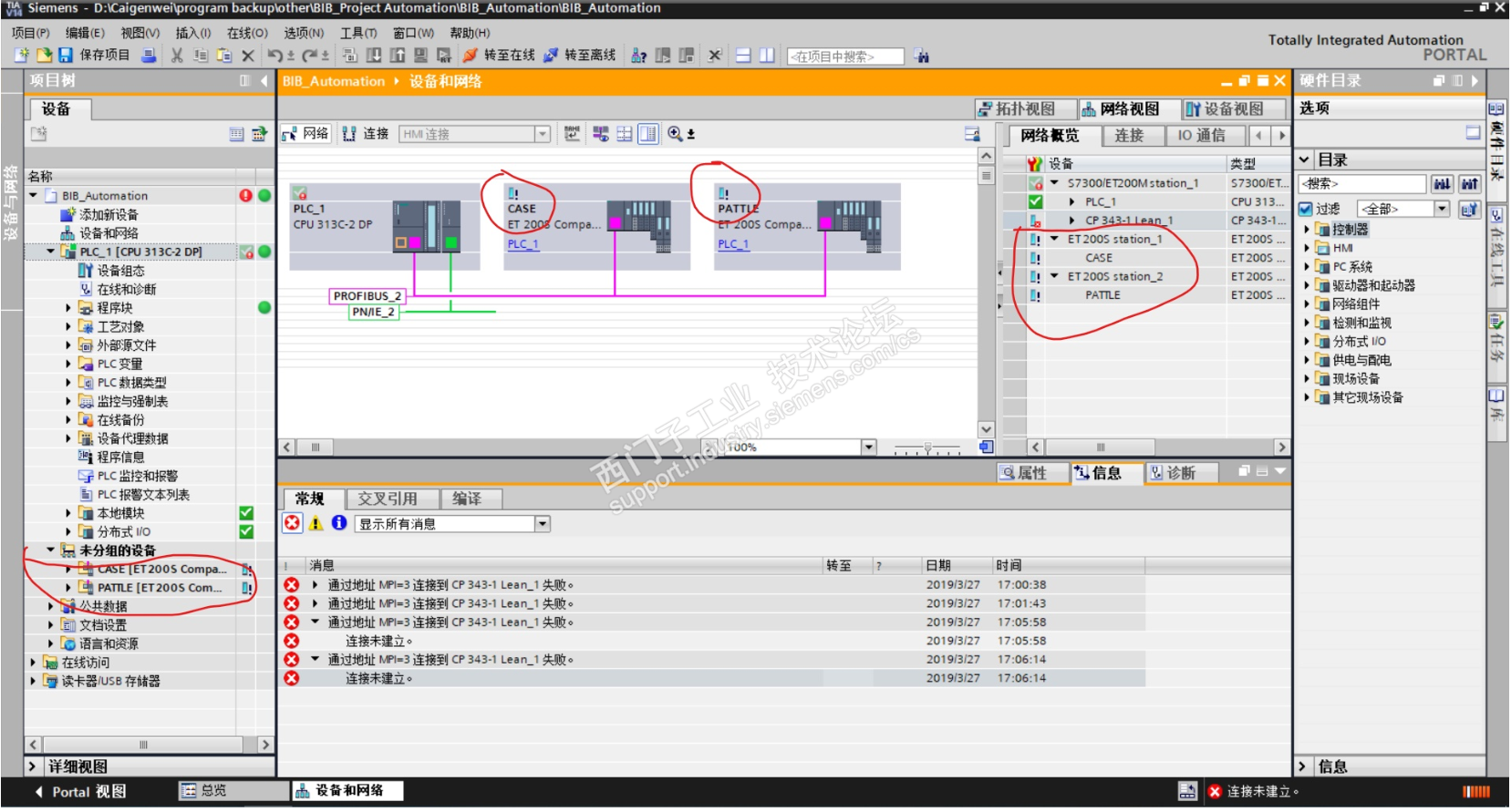The width and height of the screenshot is (1511, 812).
Task: Collapse S7300/ET200M station_1 row
Action: 1055,183
